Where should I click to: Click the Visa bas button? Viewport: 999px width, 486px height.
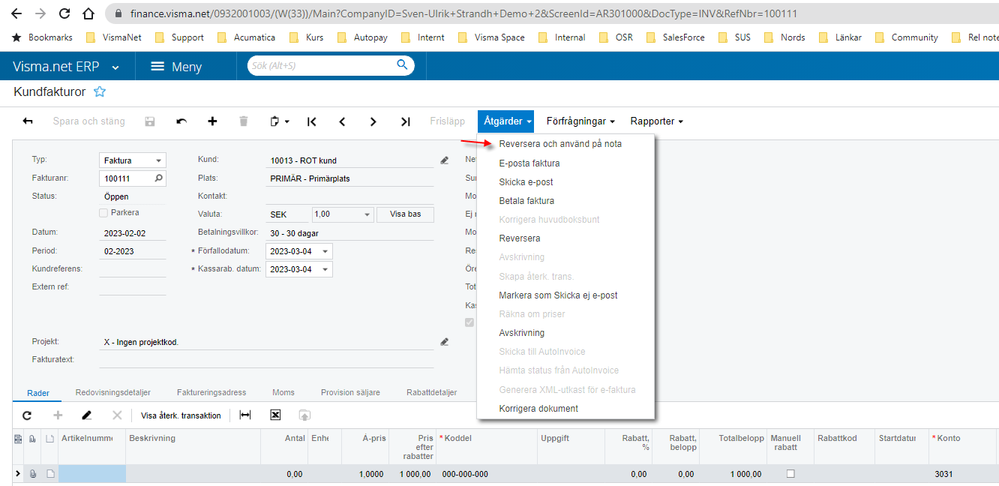coord(405,215)
